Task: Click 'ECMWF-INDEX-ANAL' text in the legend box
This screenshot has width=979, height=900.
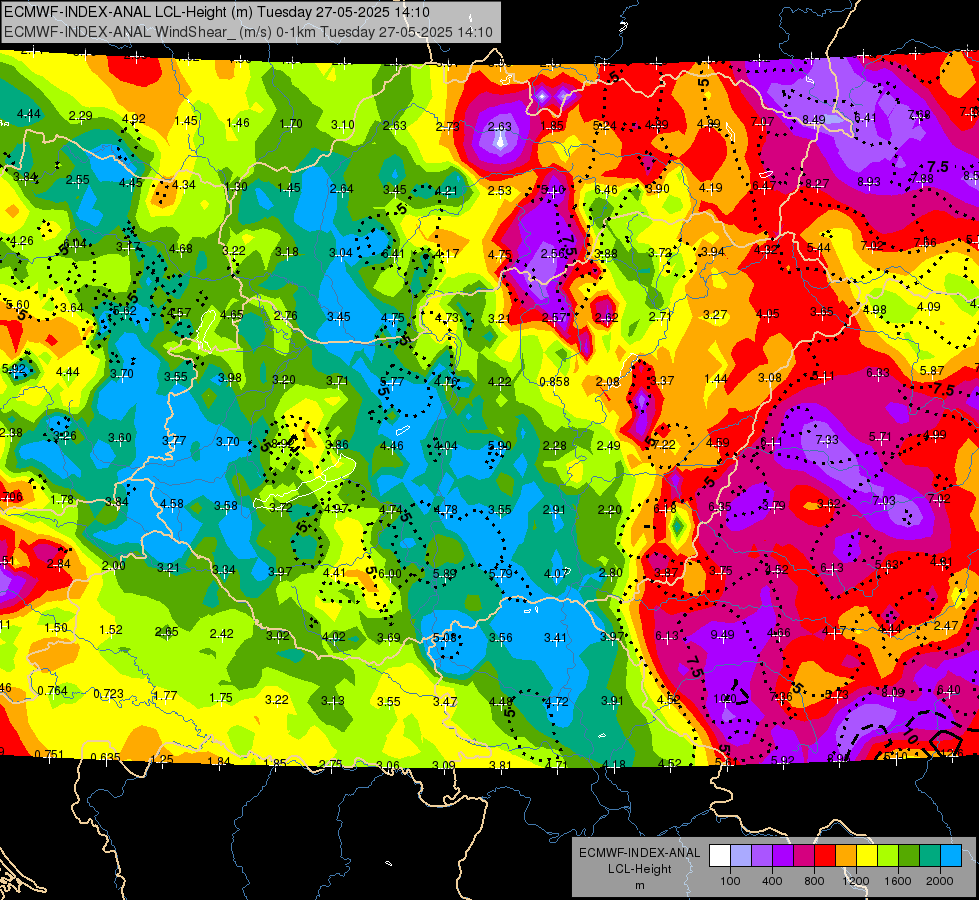Action: click(639, 853)
